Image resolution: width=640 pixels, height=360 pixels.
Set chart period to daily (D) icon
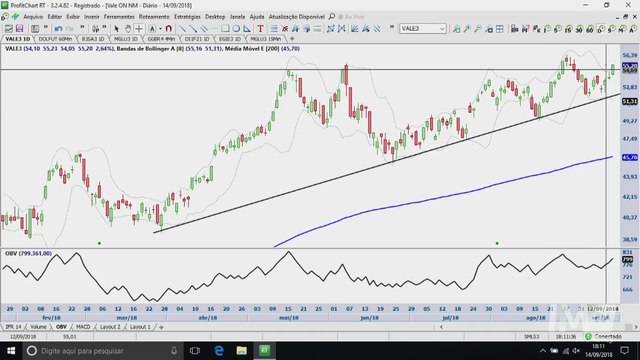(600, 29)
